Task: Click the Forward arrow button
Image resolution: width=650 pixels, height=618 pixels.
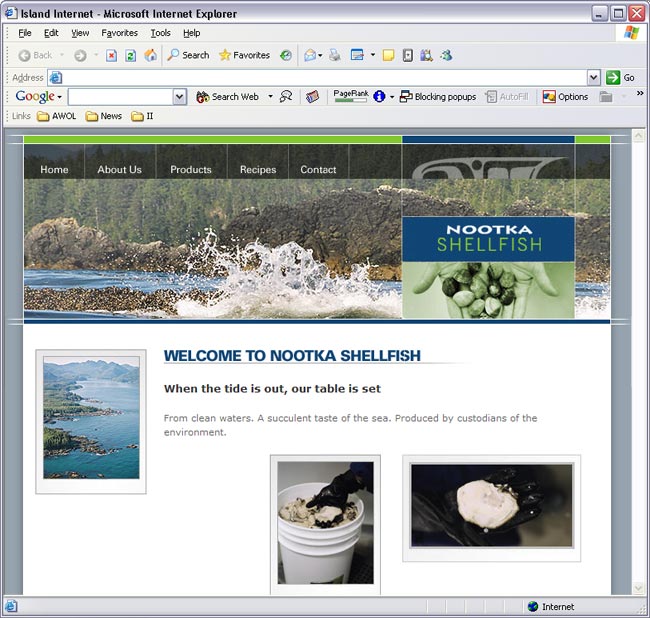Action: coord(80,56)
